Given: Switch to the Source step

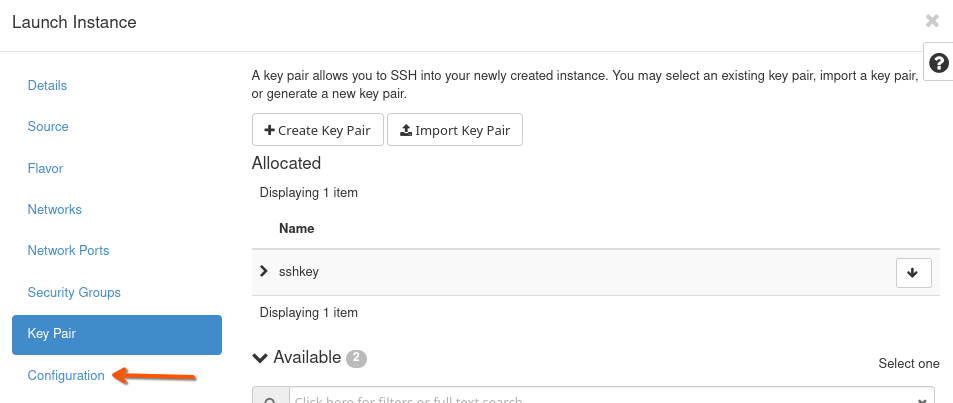Looking at the screenshot, I should (48, 127).
